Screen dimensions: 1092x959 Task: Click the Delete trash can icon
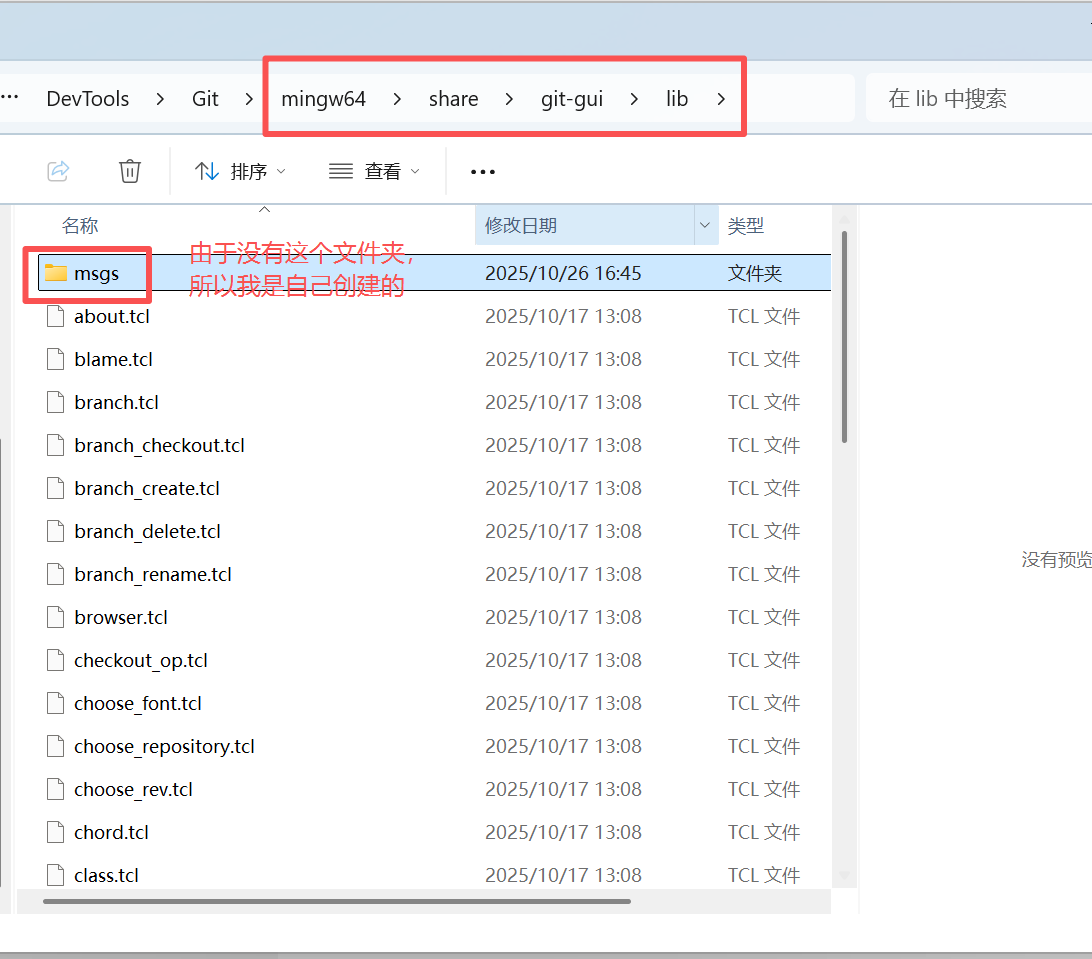[x=130, y=171]
